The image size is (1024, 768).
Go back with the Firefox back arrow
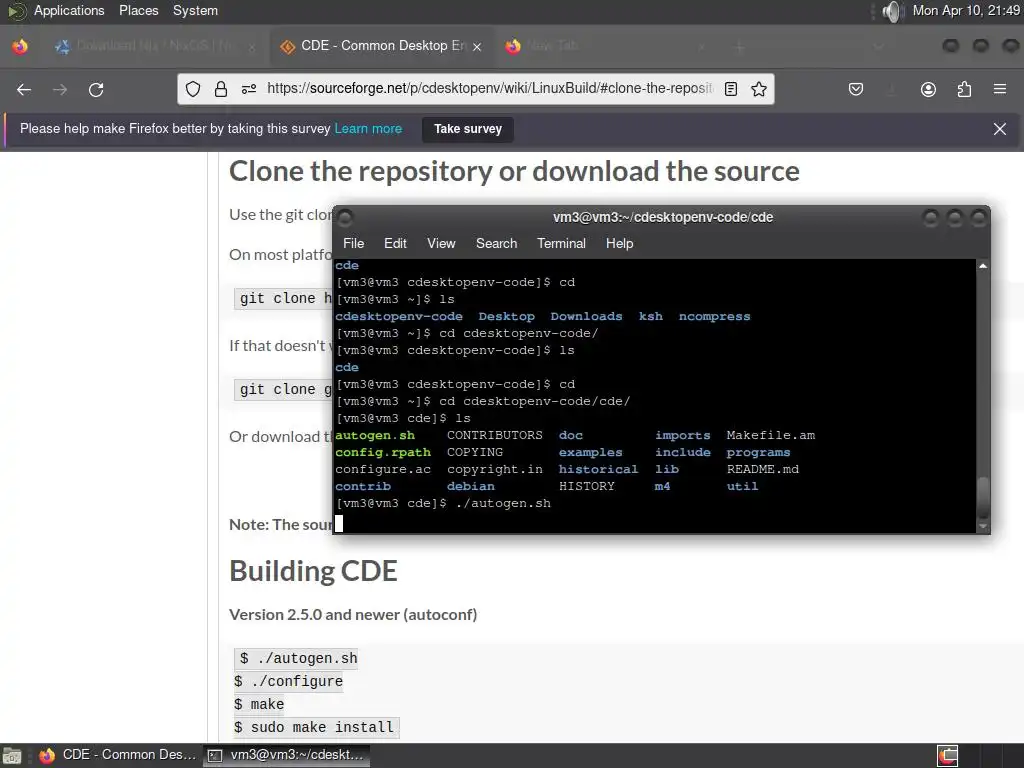coord(24,89)
